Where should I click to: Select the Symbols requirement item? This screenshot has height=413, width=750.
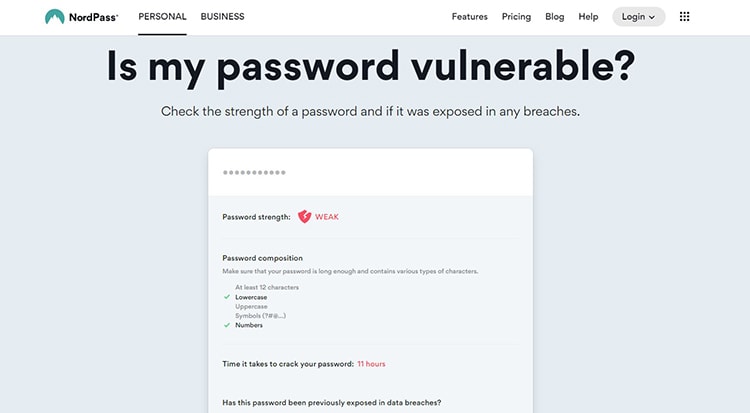(261, 316)
